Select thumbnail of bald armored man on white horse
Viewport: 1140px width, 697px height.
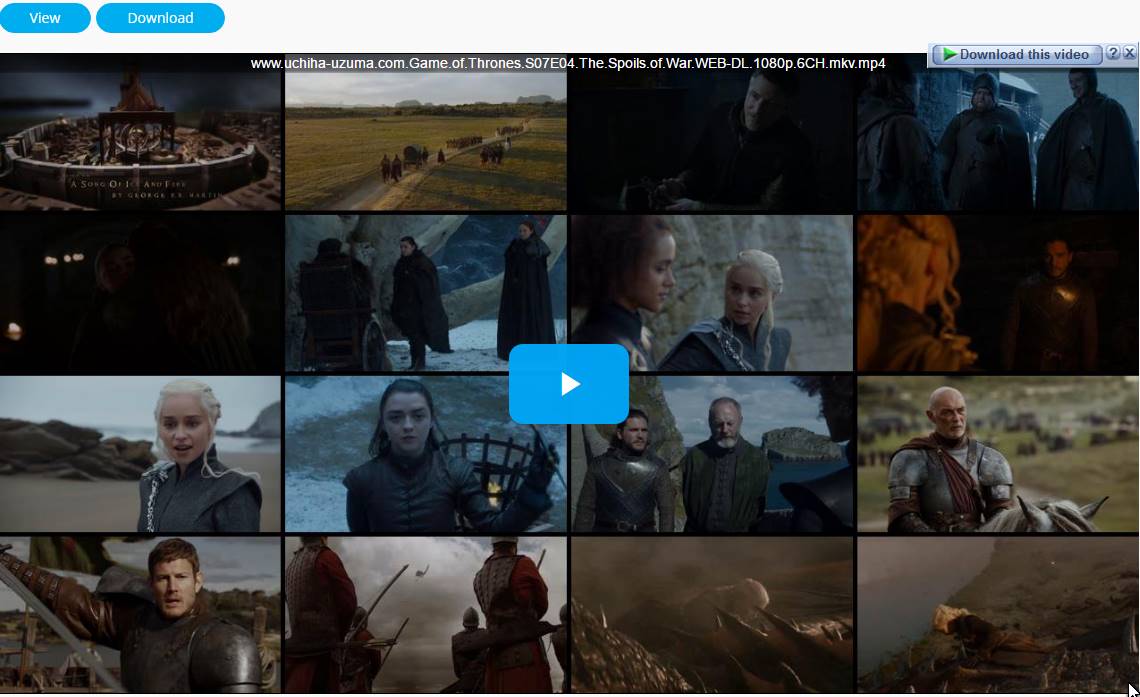tap(998, 454)
